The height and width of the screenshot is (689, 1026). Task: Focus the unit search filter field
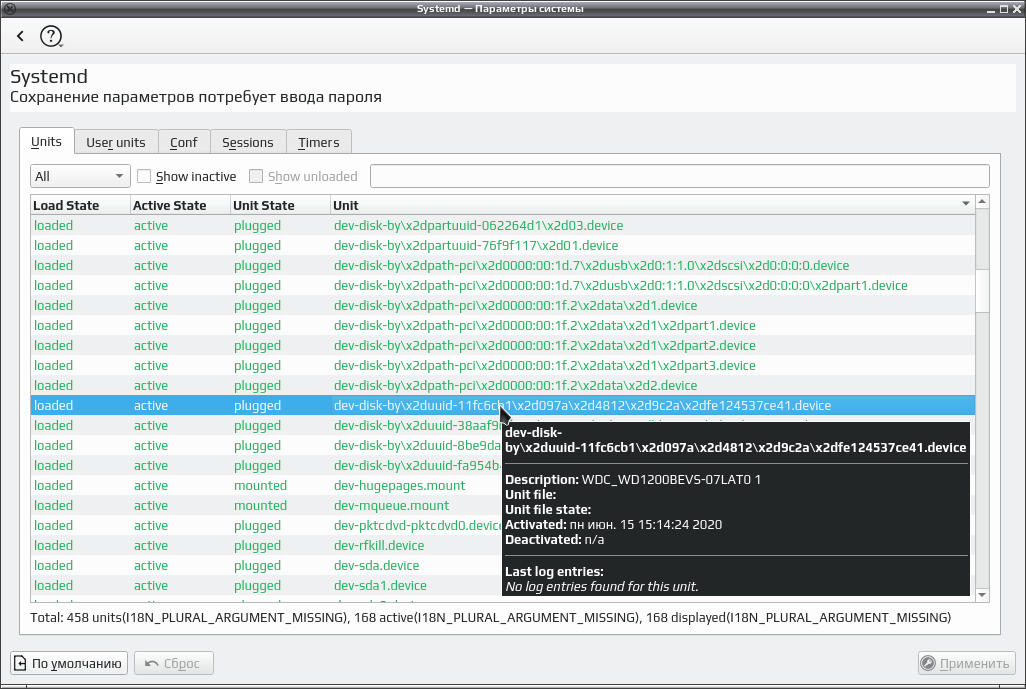click(679, 176)
